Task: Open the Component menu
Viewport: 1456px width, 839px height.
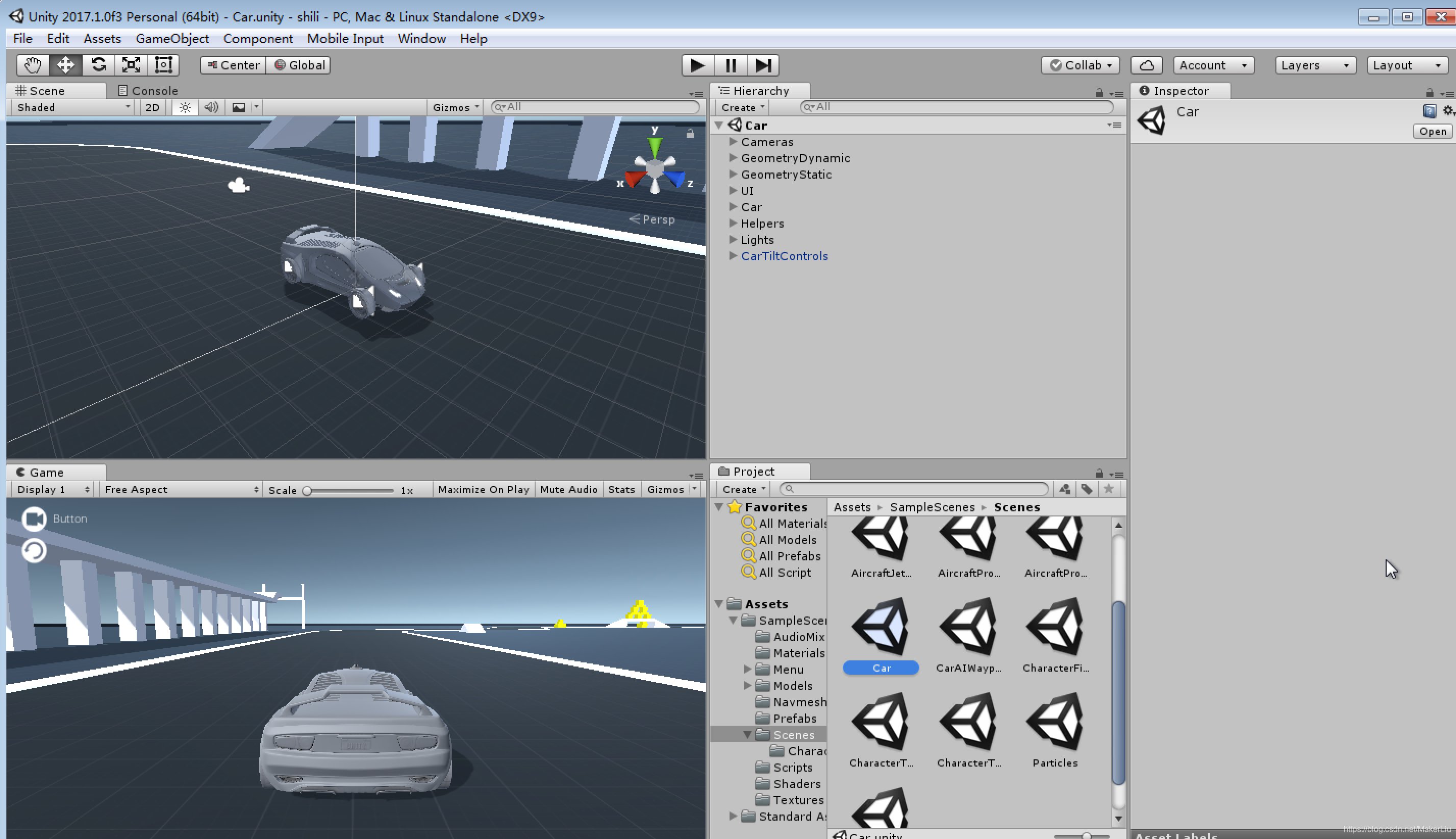Action: pos(258,39)
